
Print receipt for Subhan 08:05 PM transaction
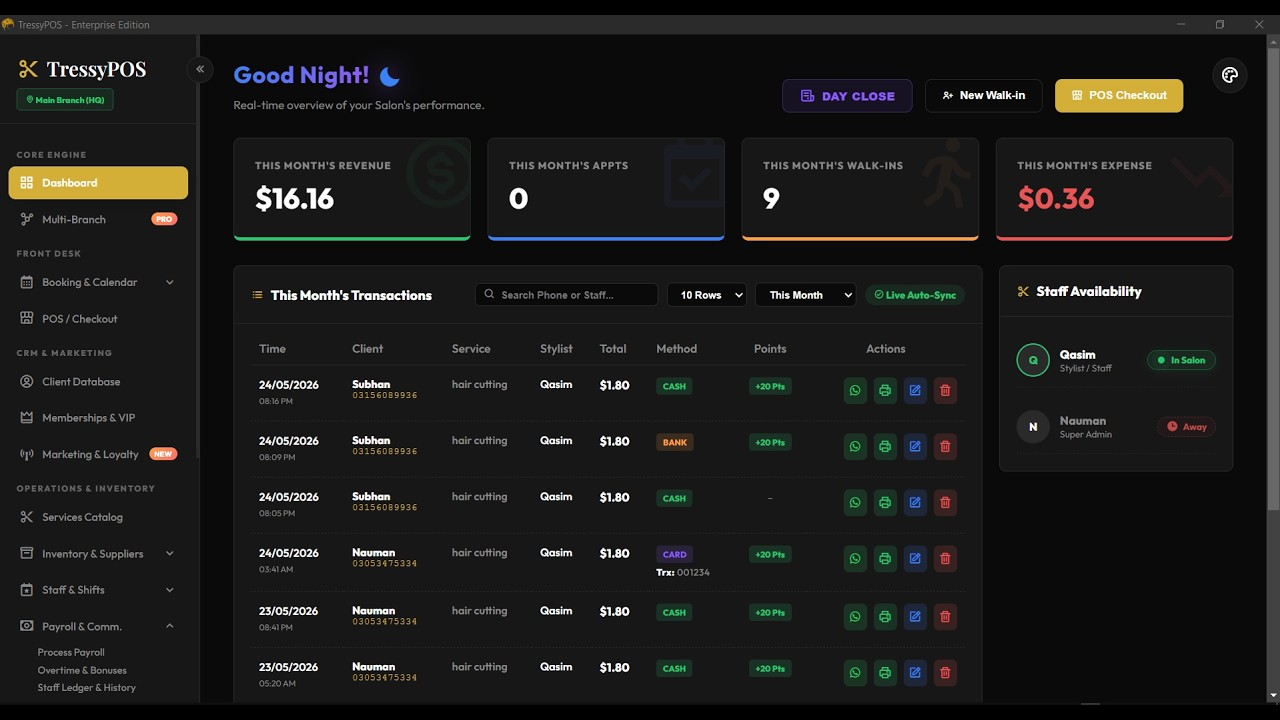click(885, 503)
